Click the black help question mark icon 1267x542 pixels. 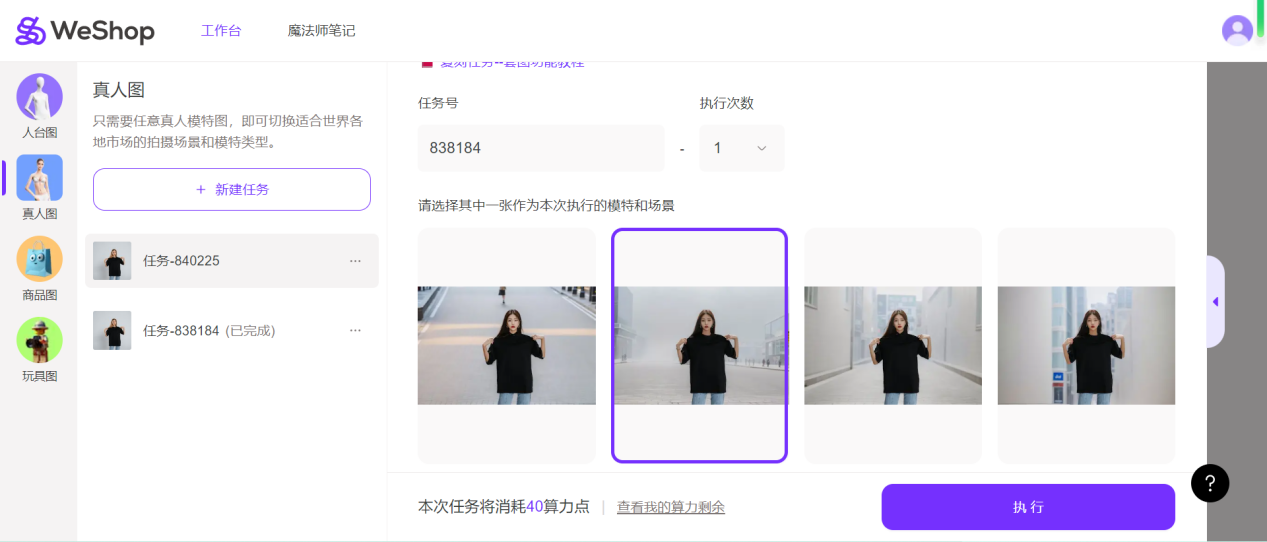point(1210,484)
